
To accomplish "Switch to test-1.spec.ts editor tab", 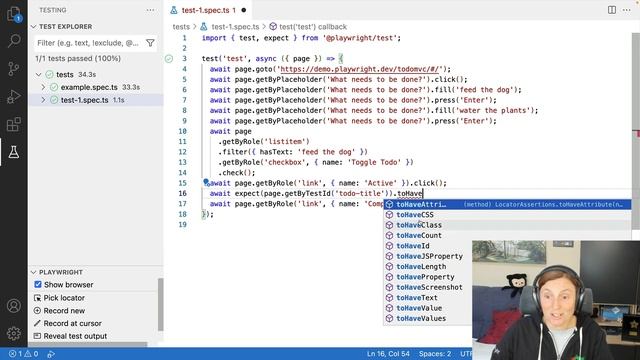I will 208,10.
